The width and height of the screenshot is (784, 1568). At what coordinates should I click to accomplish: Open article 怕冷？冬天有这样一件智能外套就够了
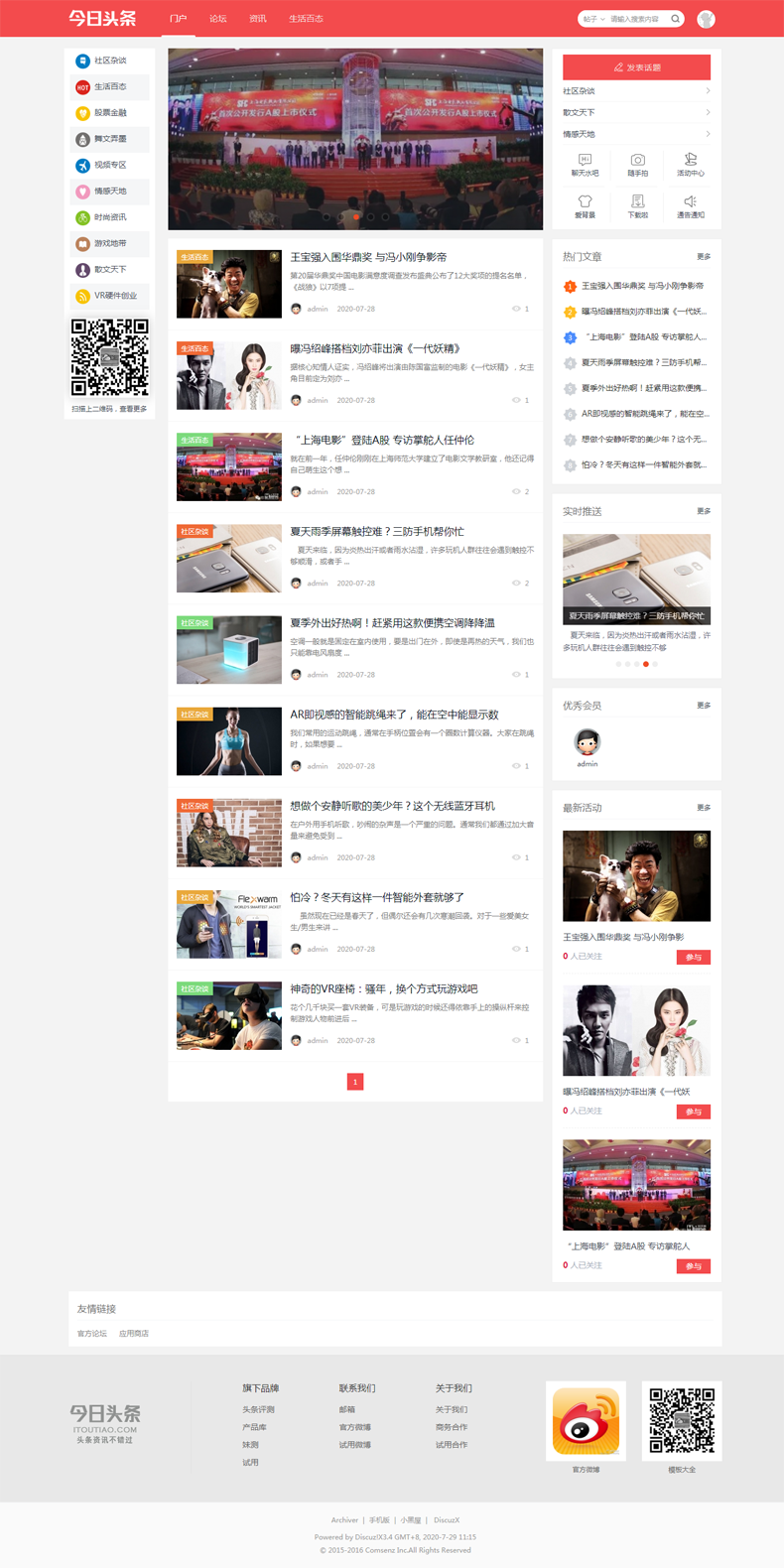coord(377,897)
